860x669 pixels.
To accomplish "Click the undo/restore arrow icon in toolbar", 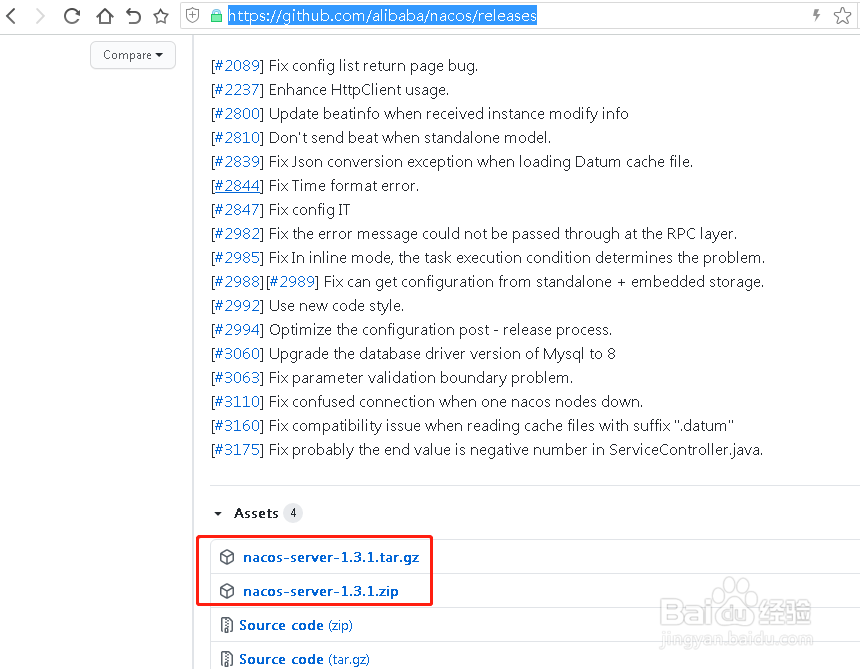I will click(x=133, y=16).
